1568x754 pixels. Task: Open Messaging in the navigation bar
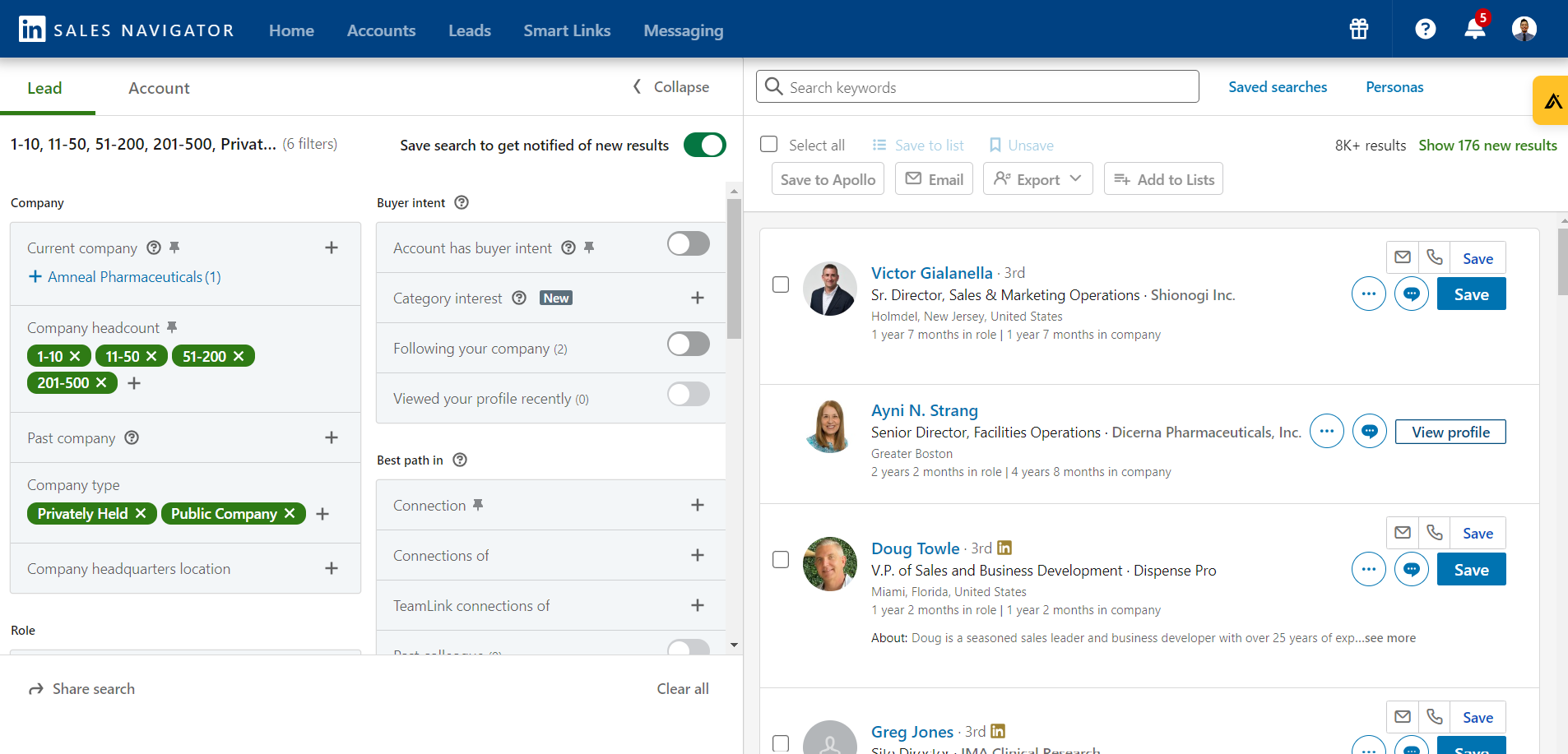pos(684,30)
